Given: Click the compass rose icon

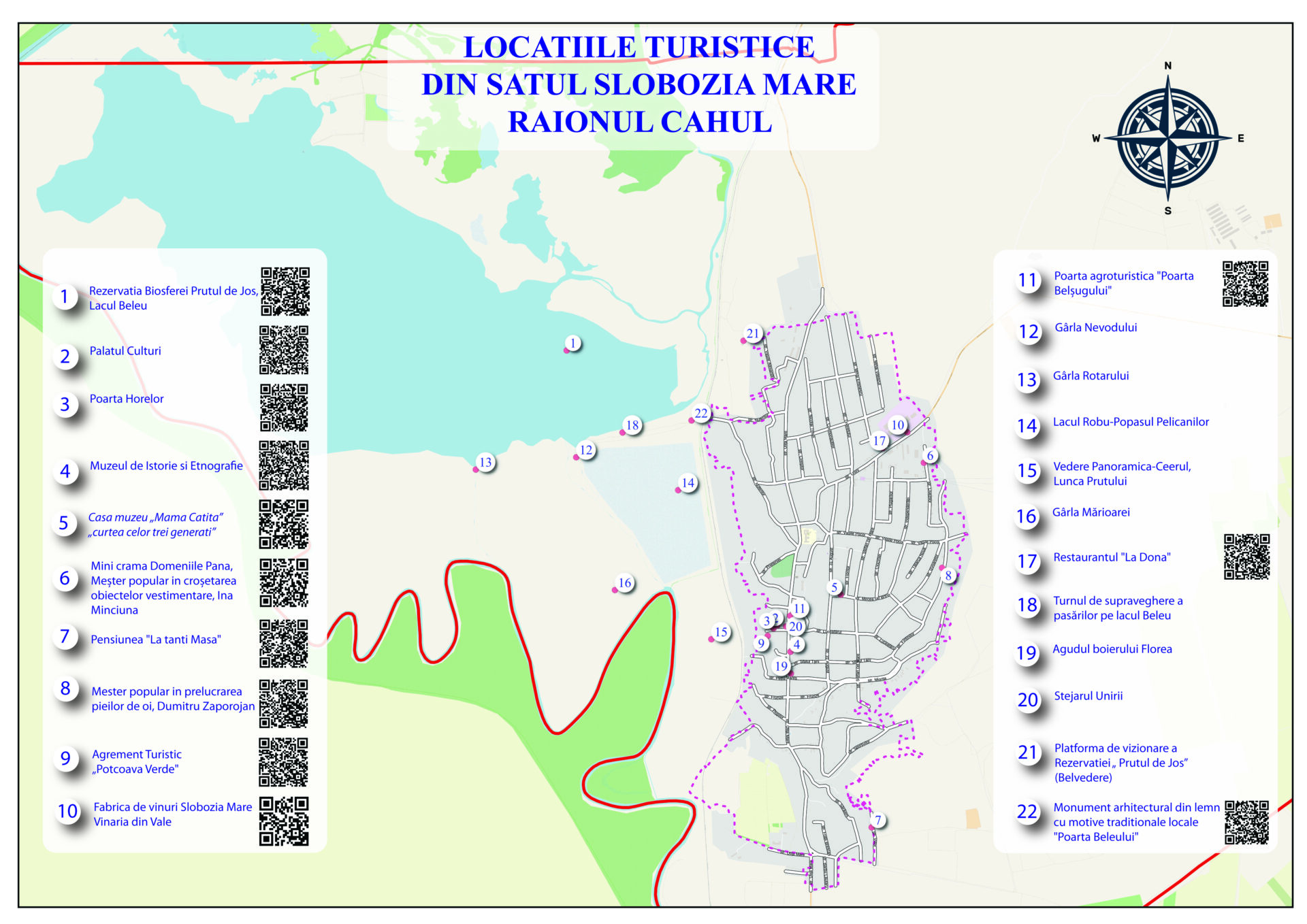Looking at the screenshot, I should [x=1167, y=138].
